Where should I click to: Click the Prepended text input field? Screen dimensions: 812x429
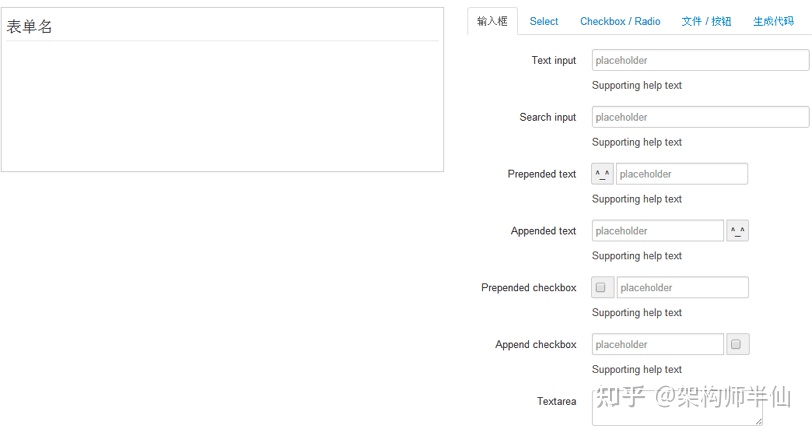coord(682,174)
